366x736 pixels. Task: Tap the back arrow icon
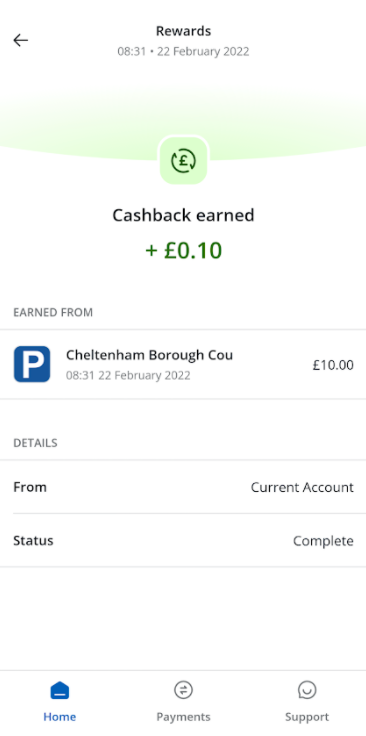pyautogui.click(x=21, y=40)
